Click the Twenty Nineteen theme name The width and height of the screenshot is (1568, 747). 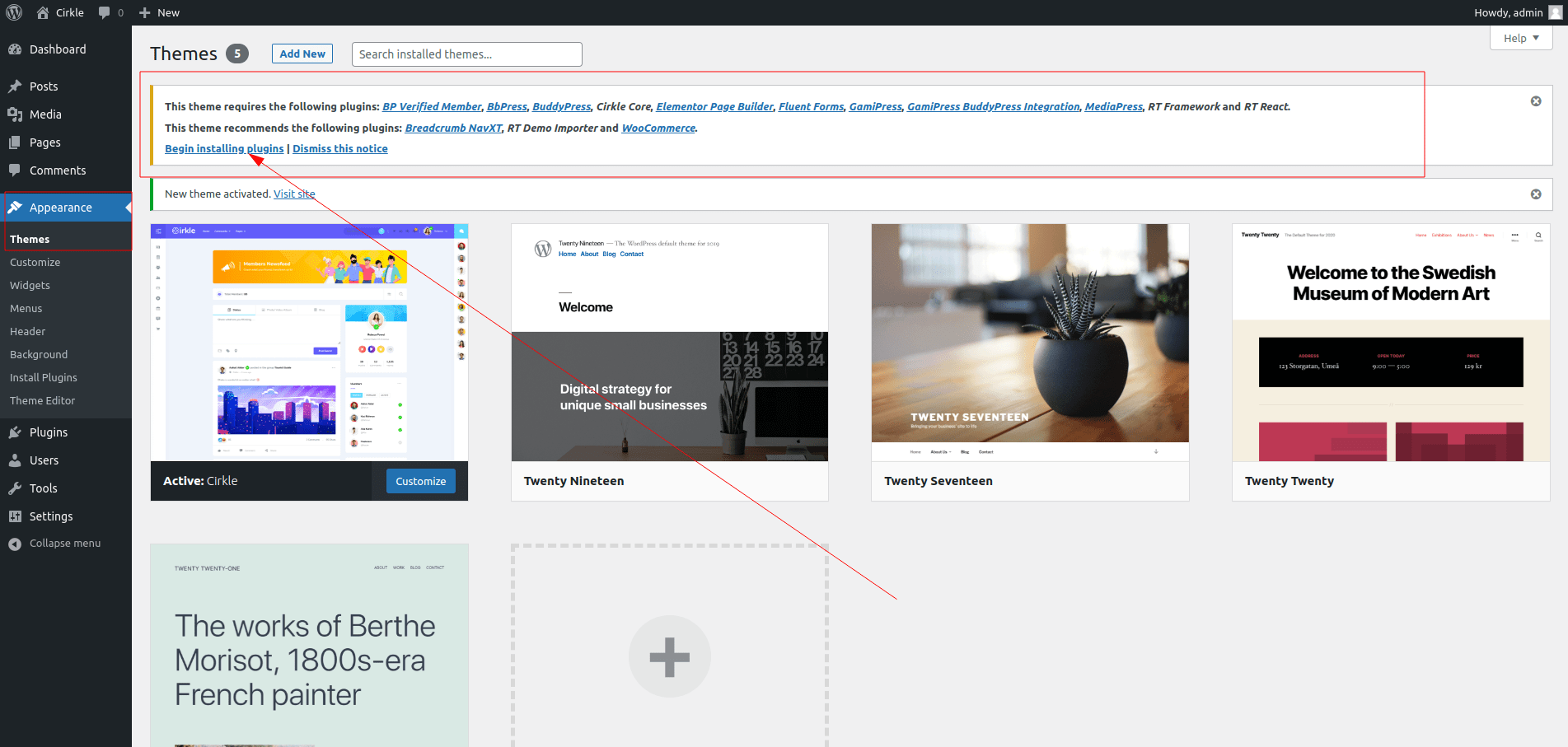click(x=574, y=481)
